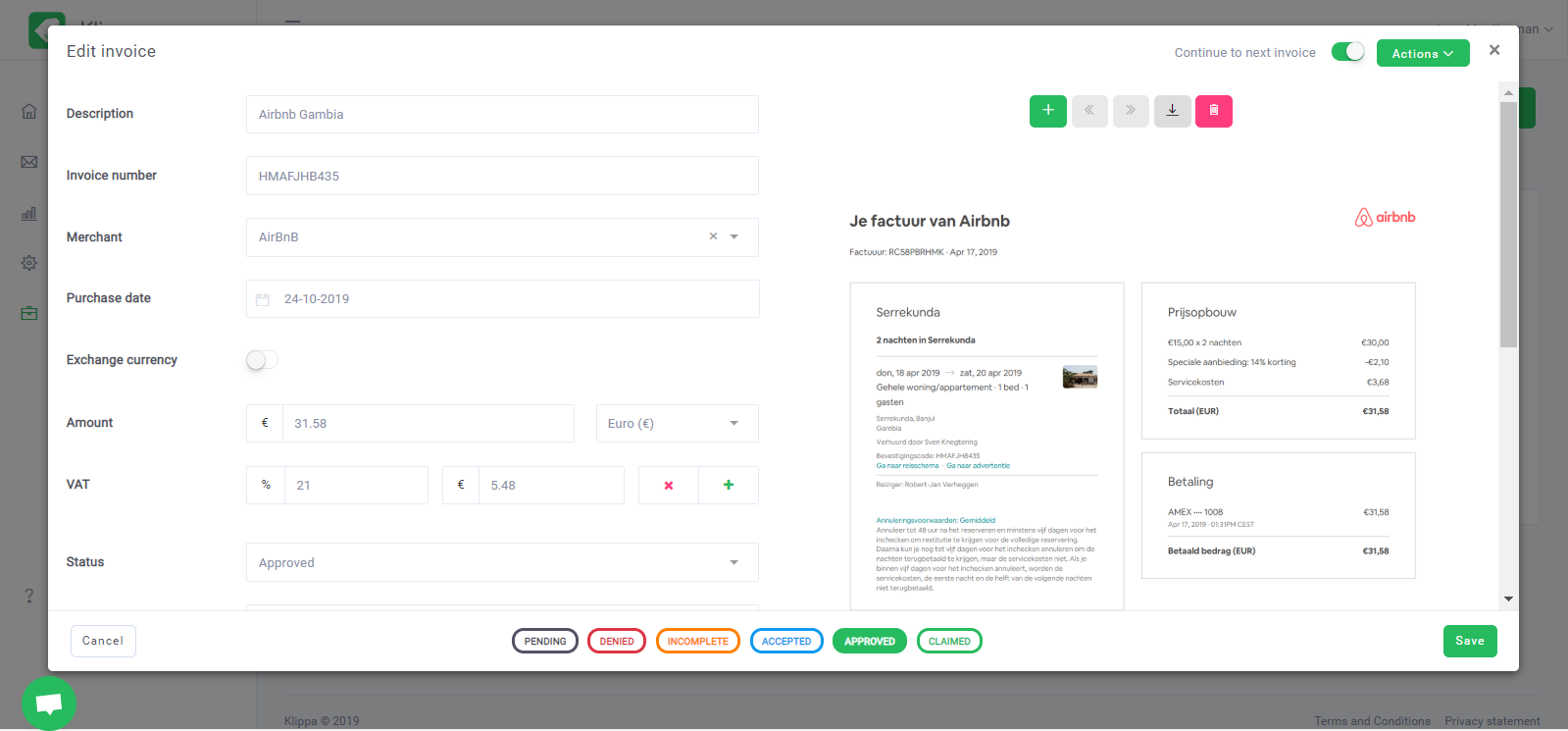Edit the Description field Airbnb Gambia

tap(502, 114)
